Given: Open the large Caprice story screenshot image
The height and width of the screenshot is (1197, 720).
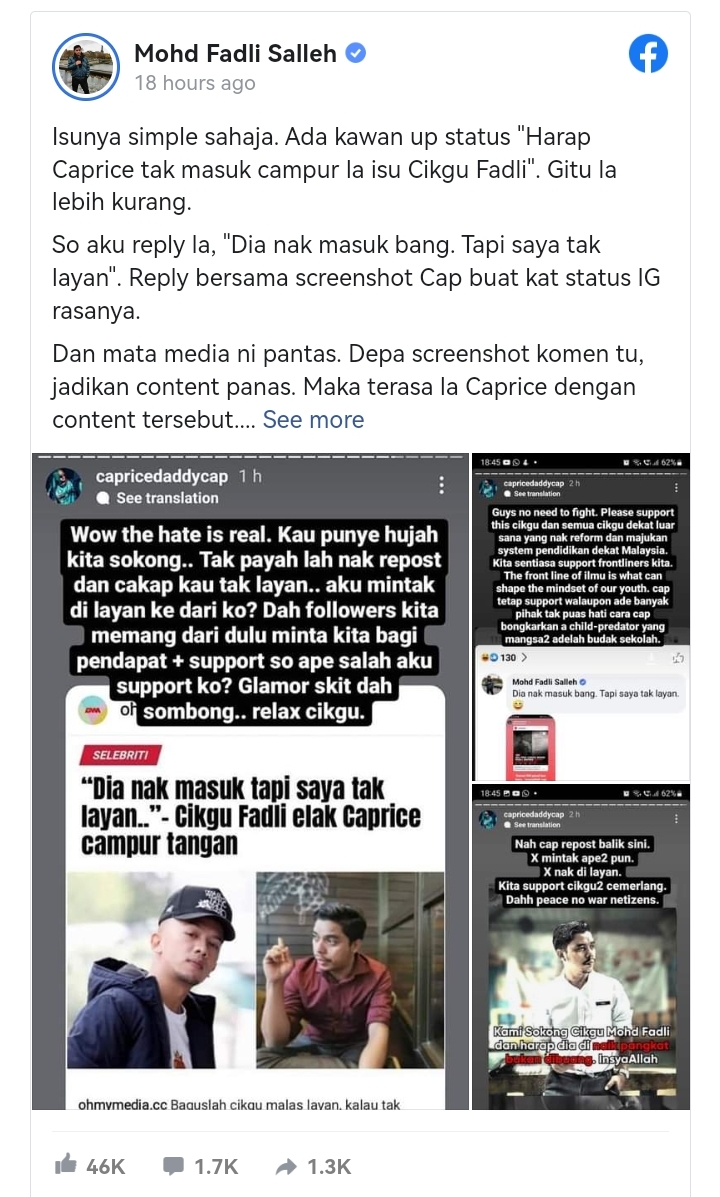Looking at the screenshot, I should tap(250, 781).
